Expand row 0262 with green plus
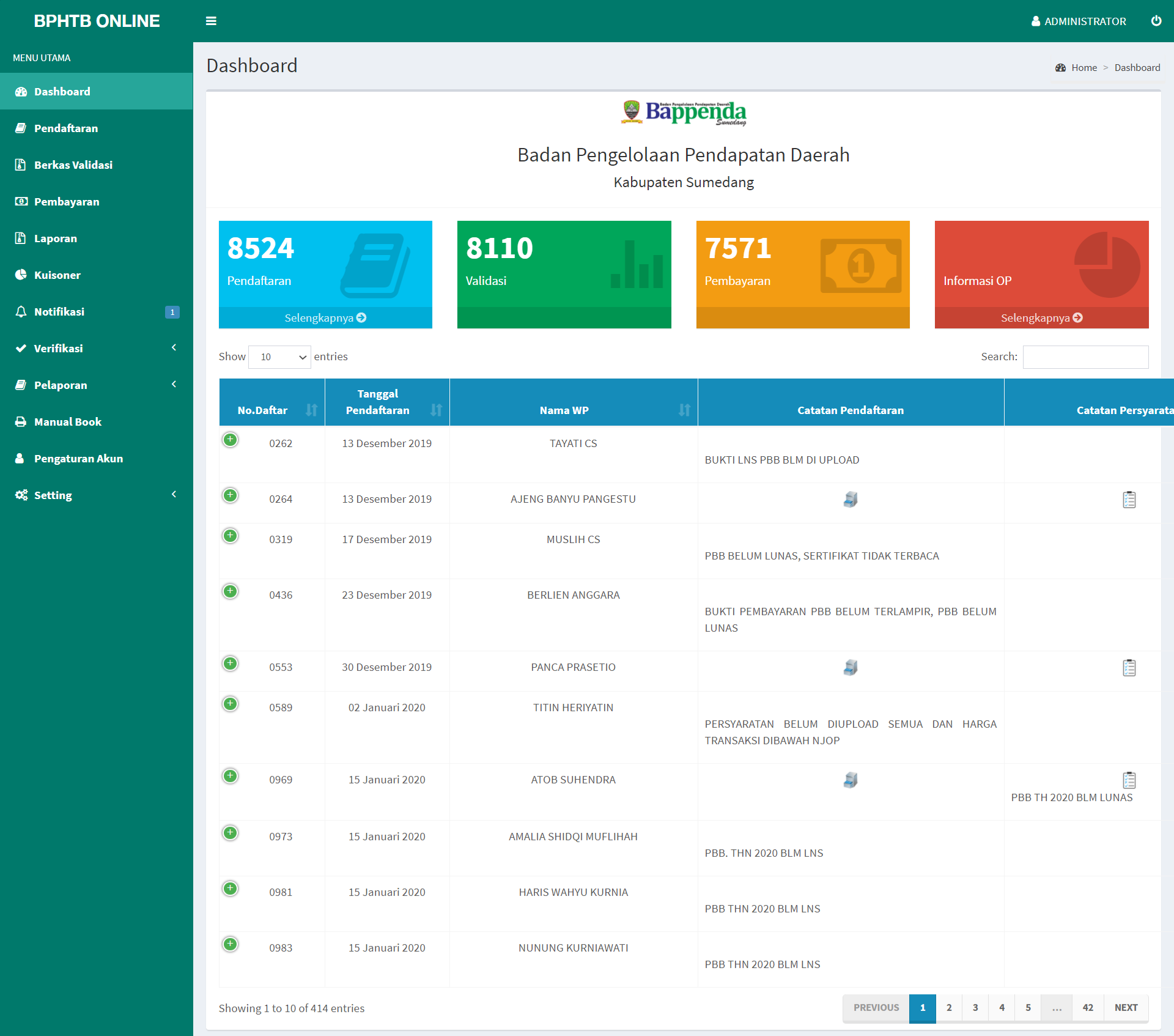 click(x=230, y=440)
